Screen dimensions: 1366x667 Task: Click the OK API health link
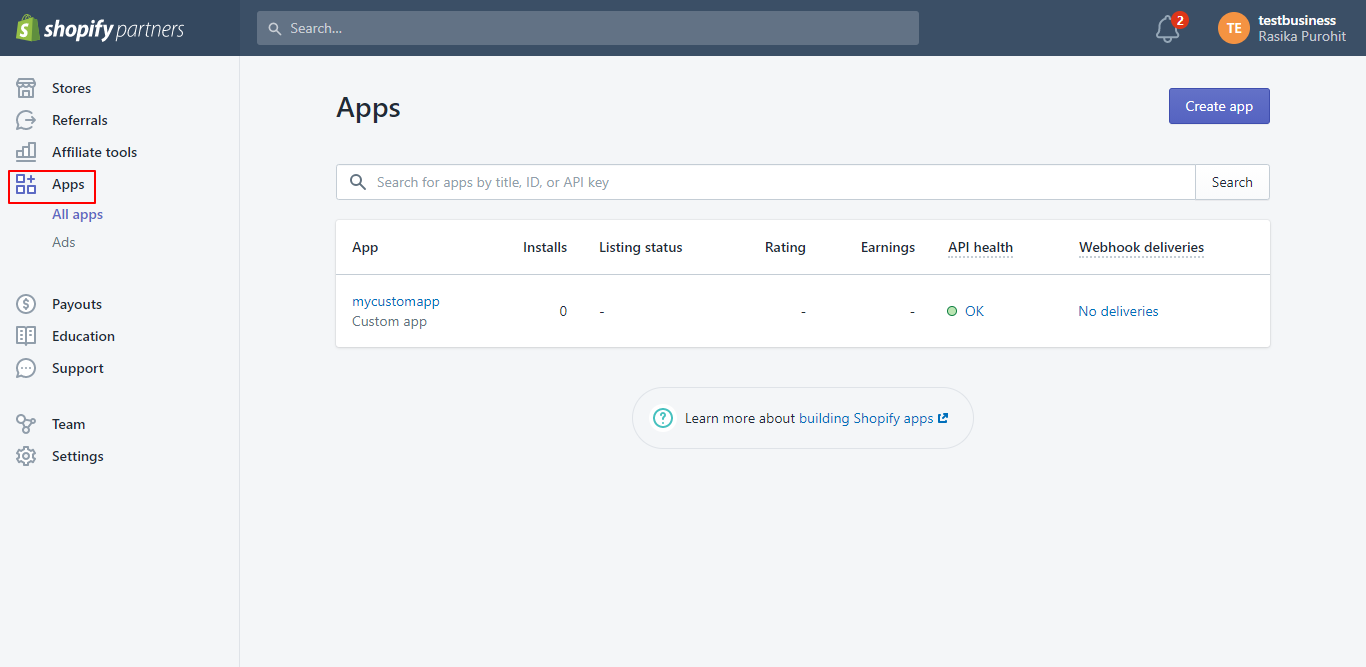click(x=974, y=311)
